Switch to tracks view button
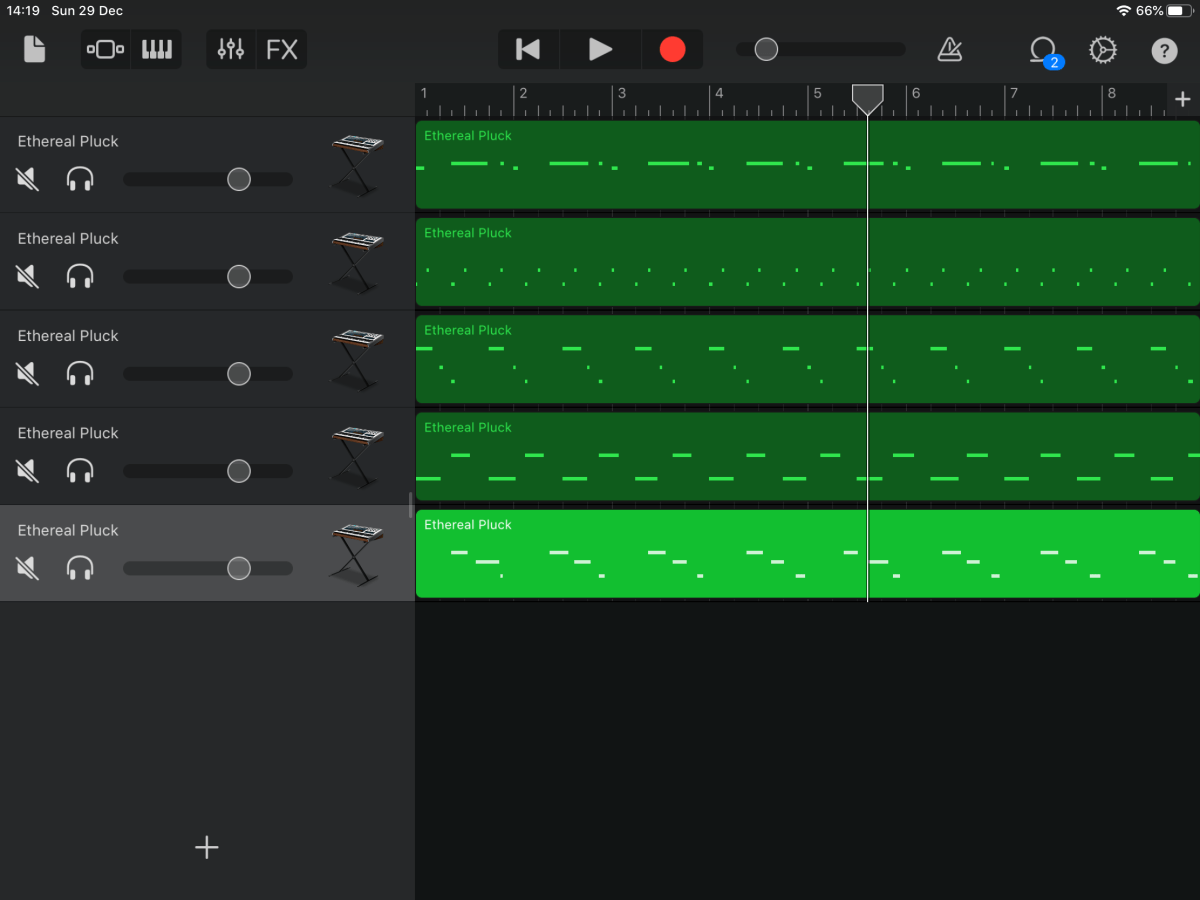 click(106, 49)
